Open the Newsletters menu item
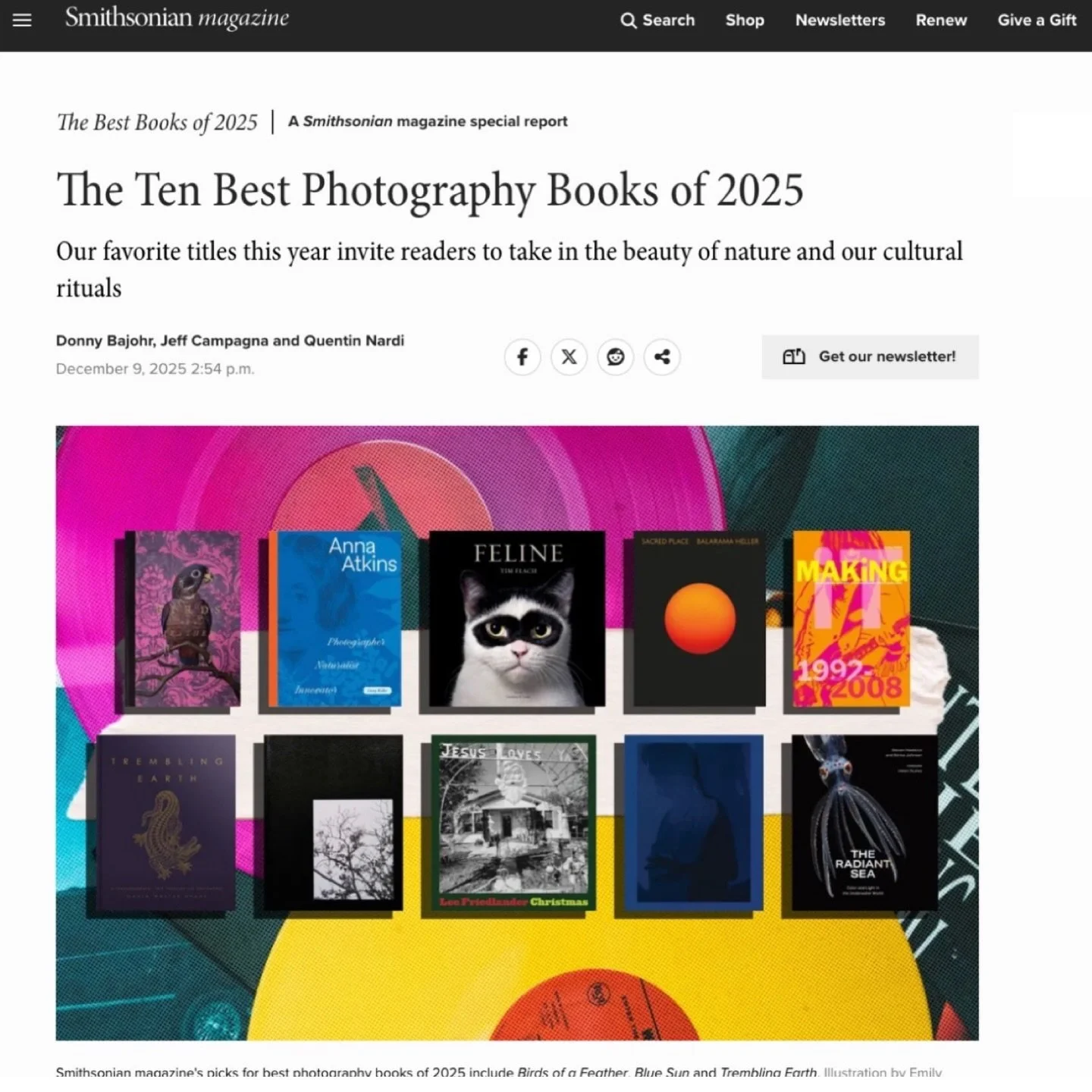1092x1092 pixels. pyautogui.click(x=840, y=20)
